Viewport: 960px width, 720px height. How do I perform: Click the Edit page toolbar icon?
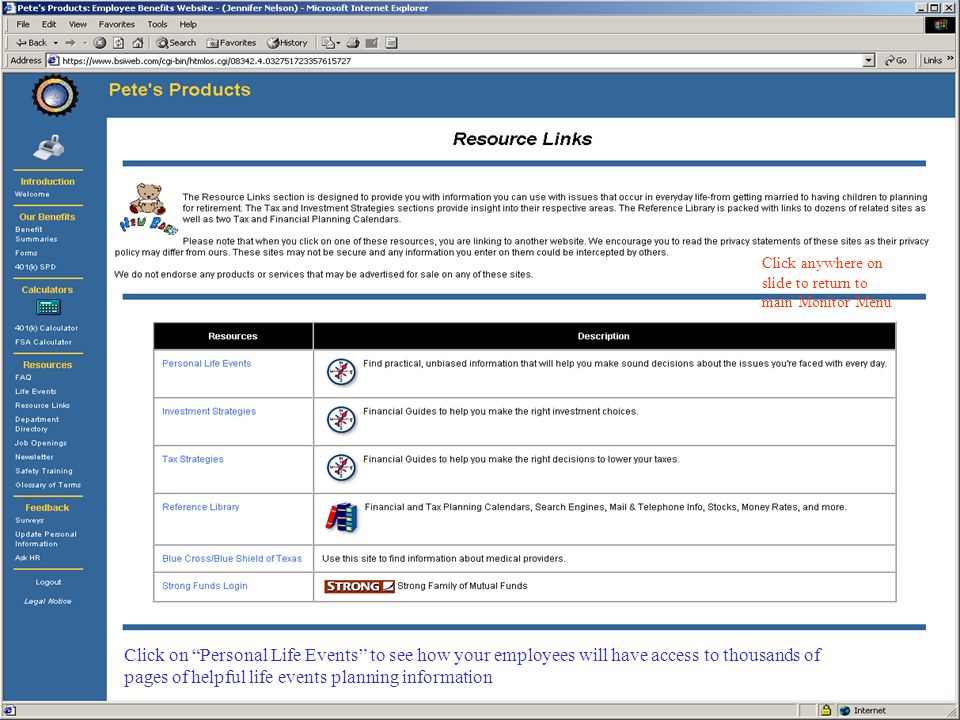coord(372,43)
